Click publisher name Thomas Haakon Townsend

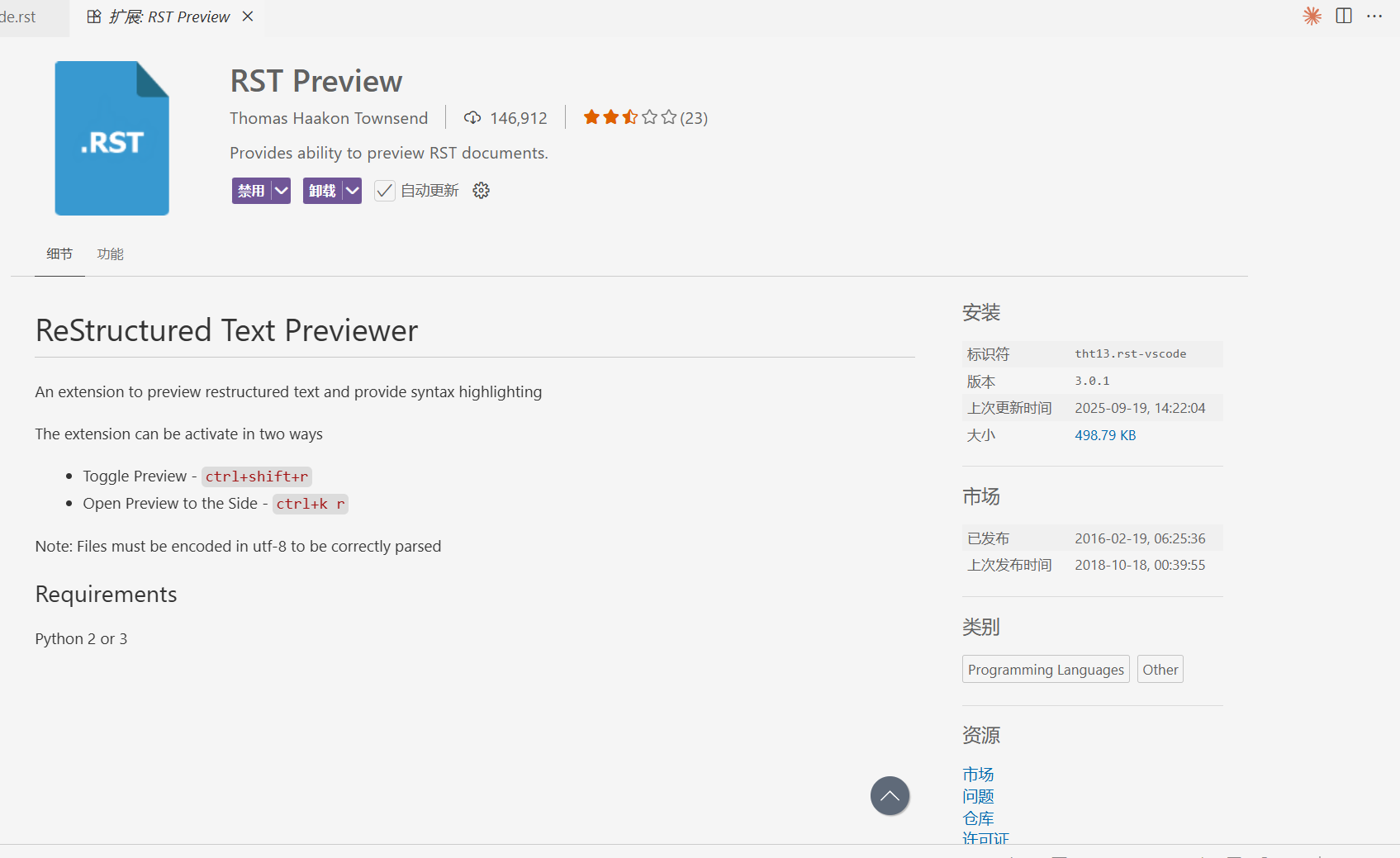click(329, 118)
